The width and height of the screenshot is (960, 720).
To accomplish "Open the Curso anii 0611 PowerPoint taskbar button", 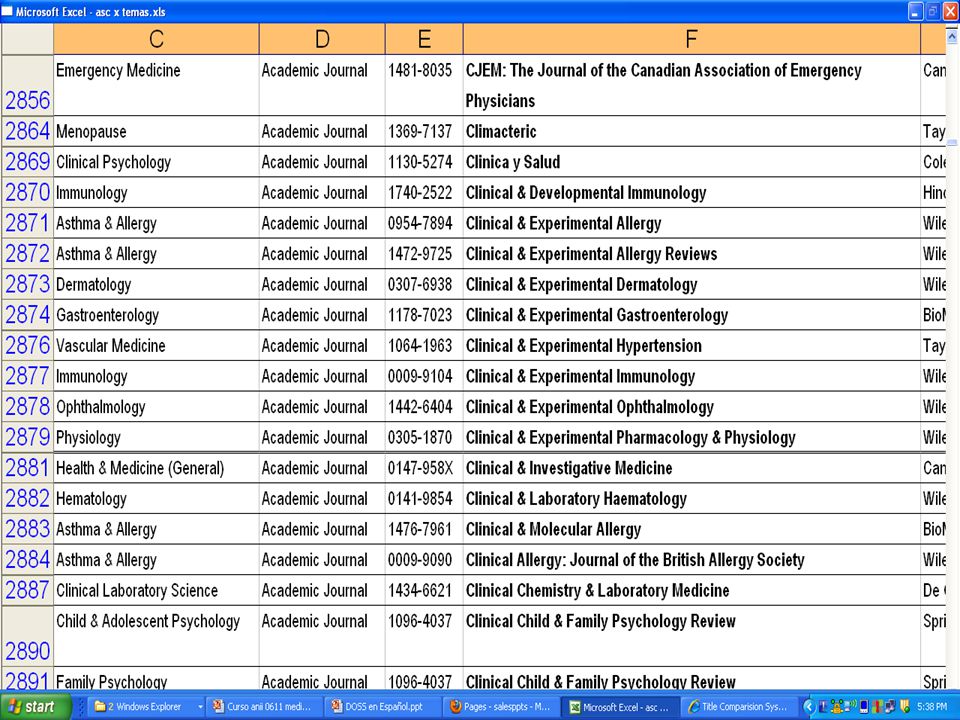I will pyautogui.click(x=265, y=707).
